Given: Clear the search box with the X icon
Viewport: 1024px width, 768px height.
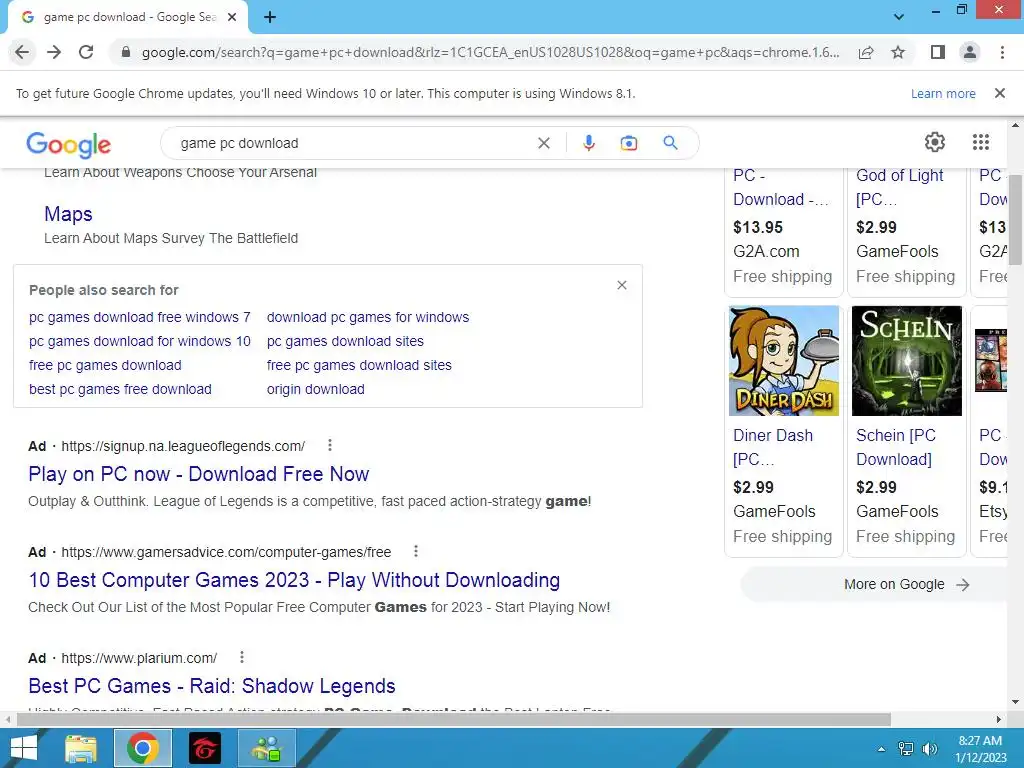Looking at the screenshot, I should click(x=543, y=143).
